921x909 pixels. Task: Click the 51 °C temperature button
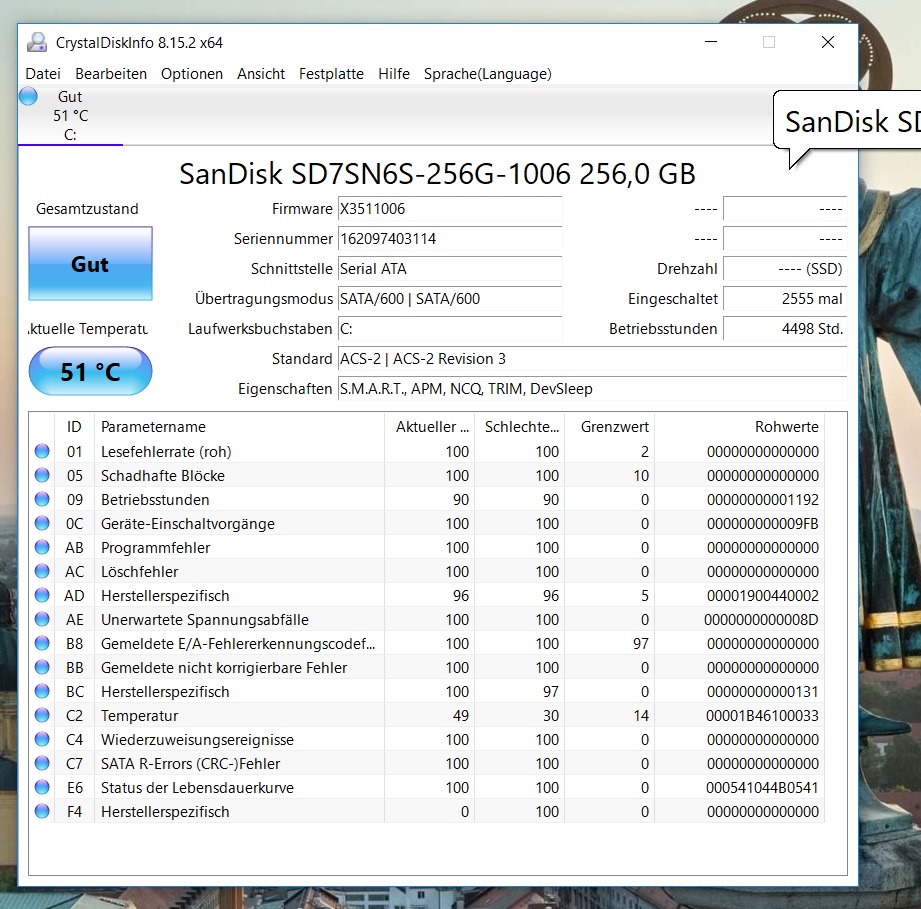coord(90,371)
